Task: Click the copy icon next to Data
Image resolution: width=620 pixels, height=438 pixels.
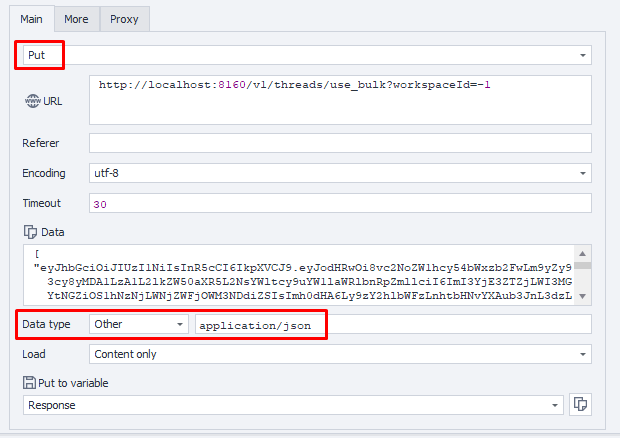Action: click(30, 231)
